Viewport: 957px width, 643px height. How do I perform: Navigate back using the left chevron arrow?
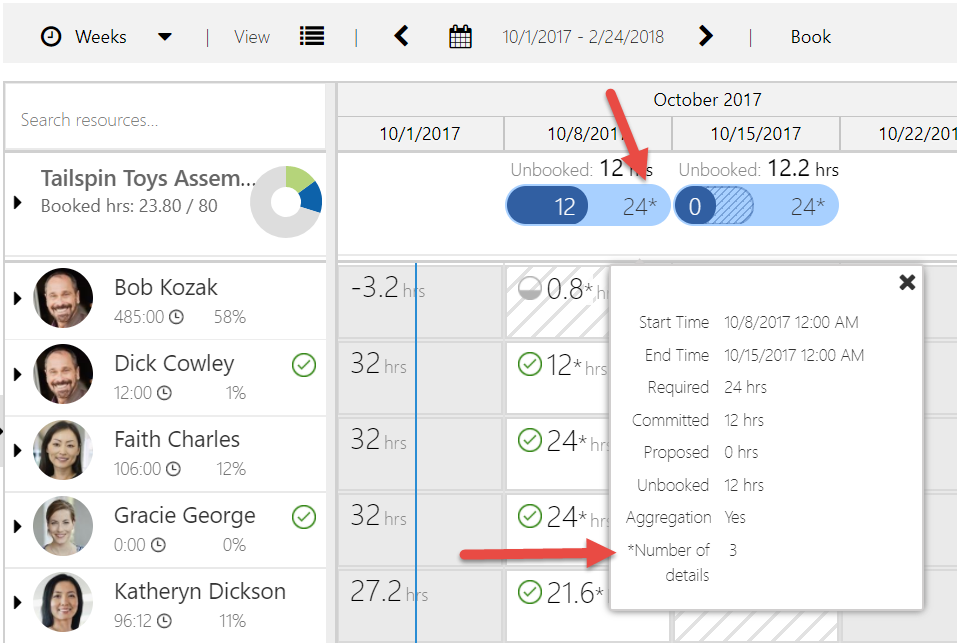pos(401,36)
